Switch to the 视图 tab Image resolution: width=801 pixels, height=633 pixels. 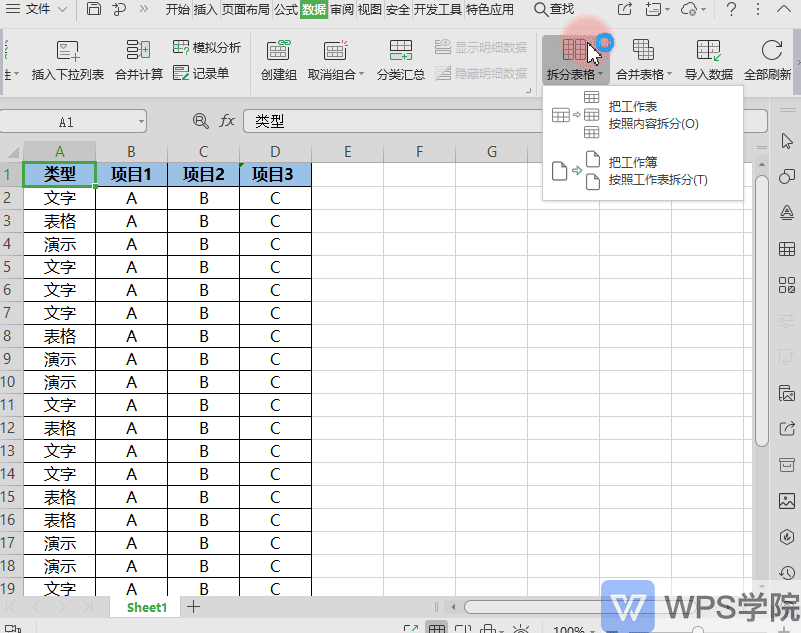369,9
